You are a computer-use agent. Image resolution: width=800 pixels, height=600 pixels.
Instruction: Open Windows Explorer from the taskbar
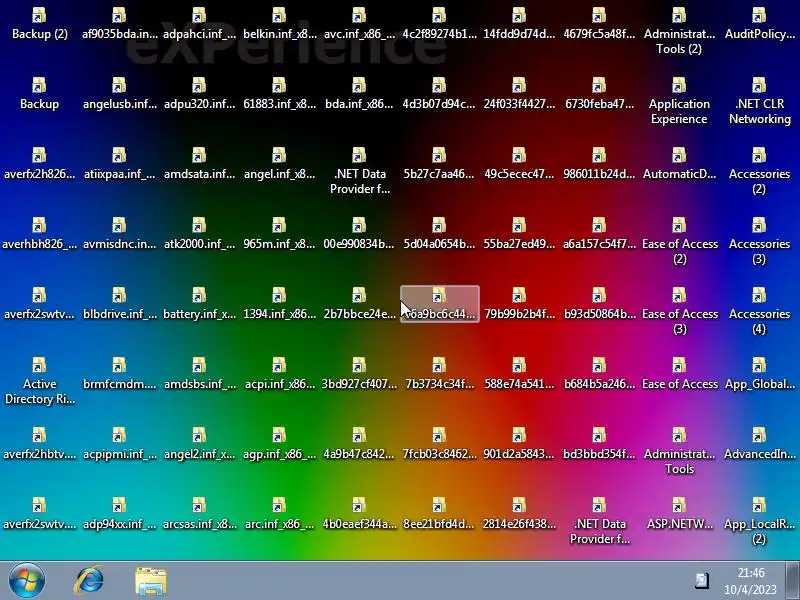[151, 581]
